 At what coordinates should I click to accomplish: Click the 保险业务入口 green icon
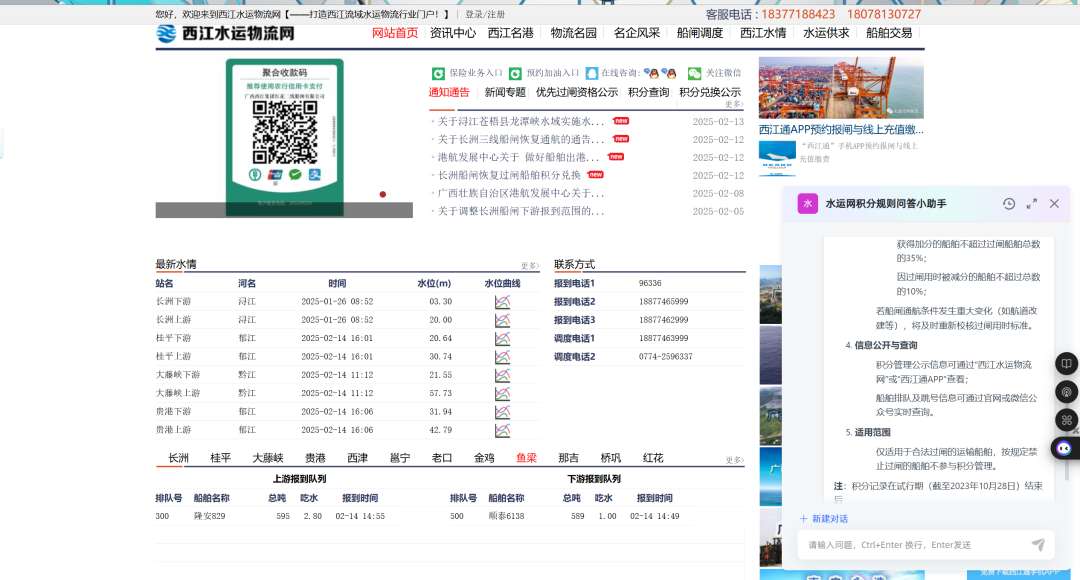(438, 73)
